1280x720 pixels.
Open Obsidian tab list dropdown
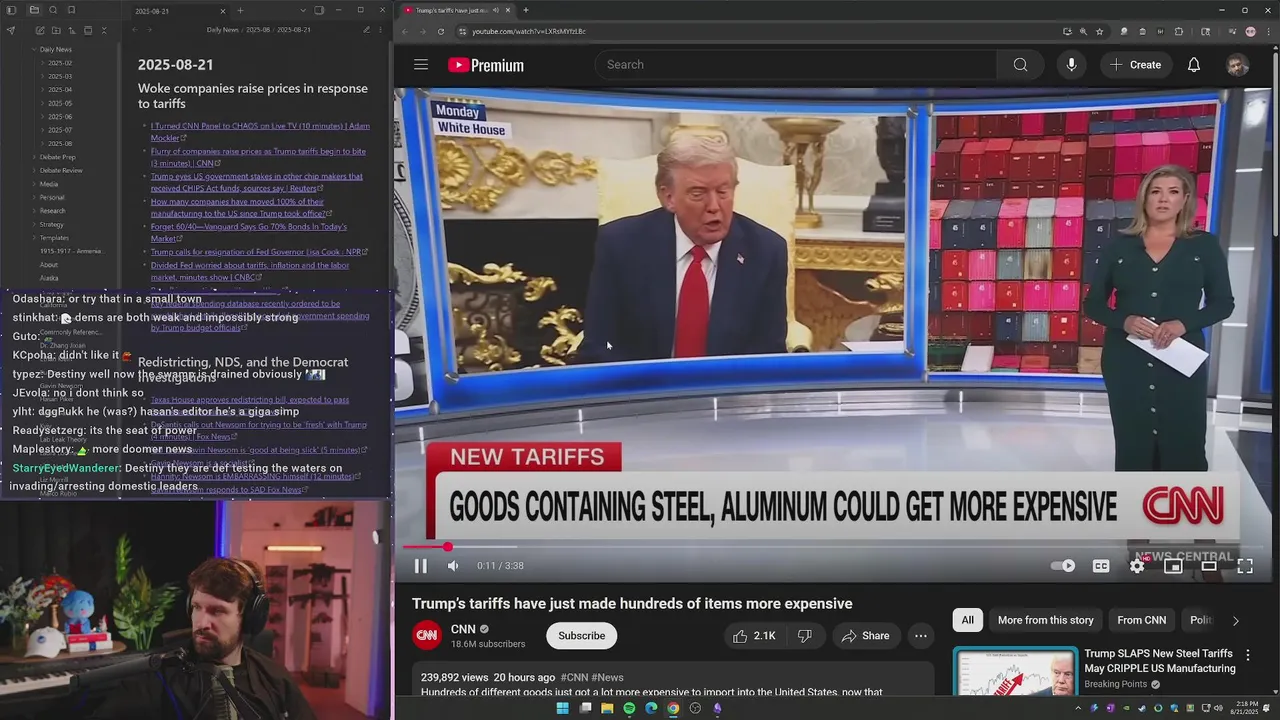303,10
